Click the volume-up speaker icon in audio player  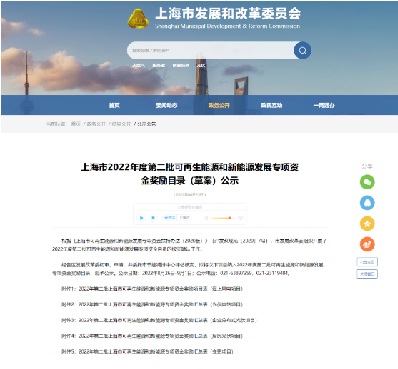(240, 218)
